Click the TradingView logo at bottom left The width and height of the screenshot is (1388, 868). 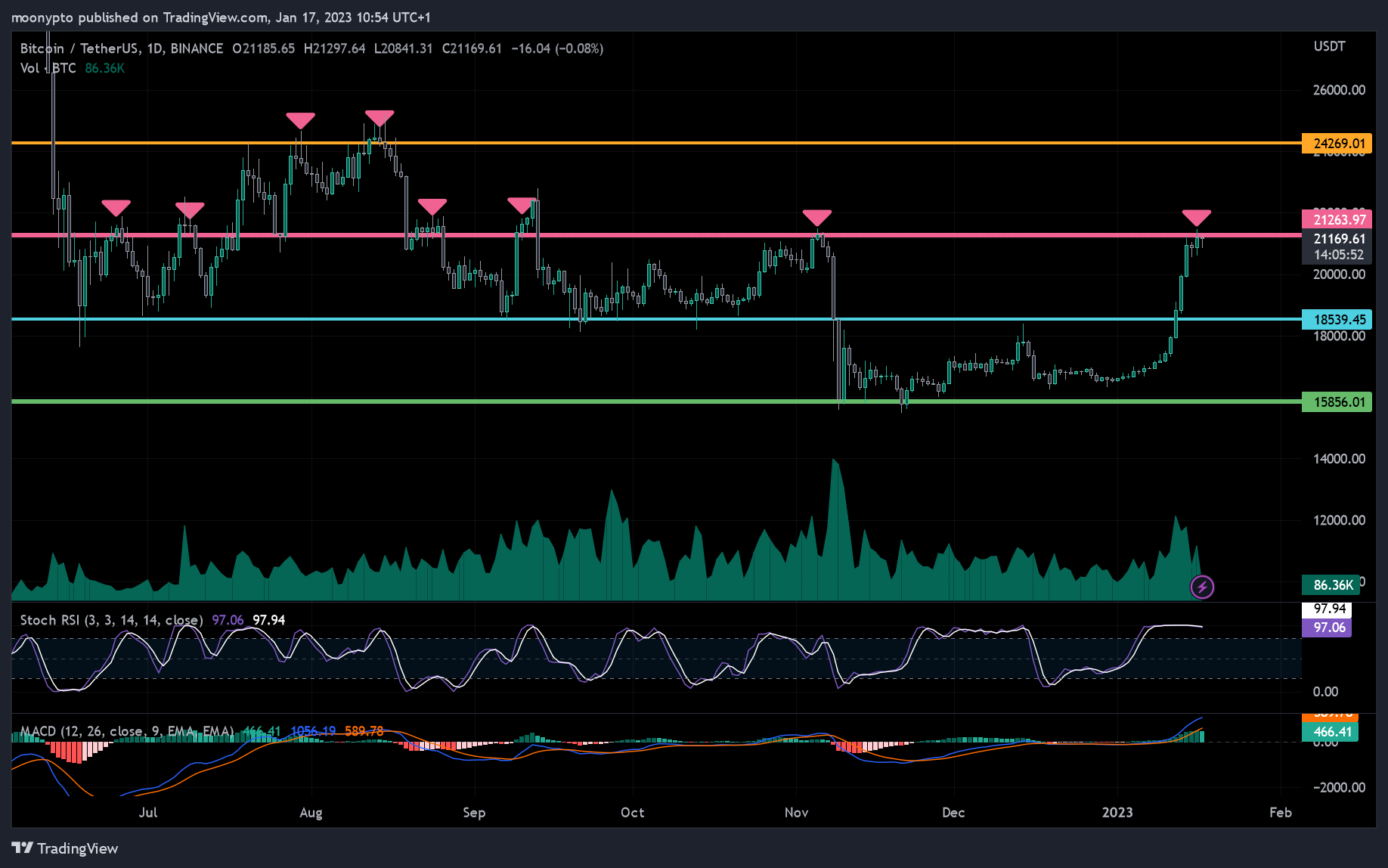(65, 848)
